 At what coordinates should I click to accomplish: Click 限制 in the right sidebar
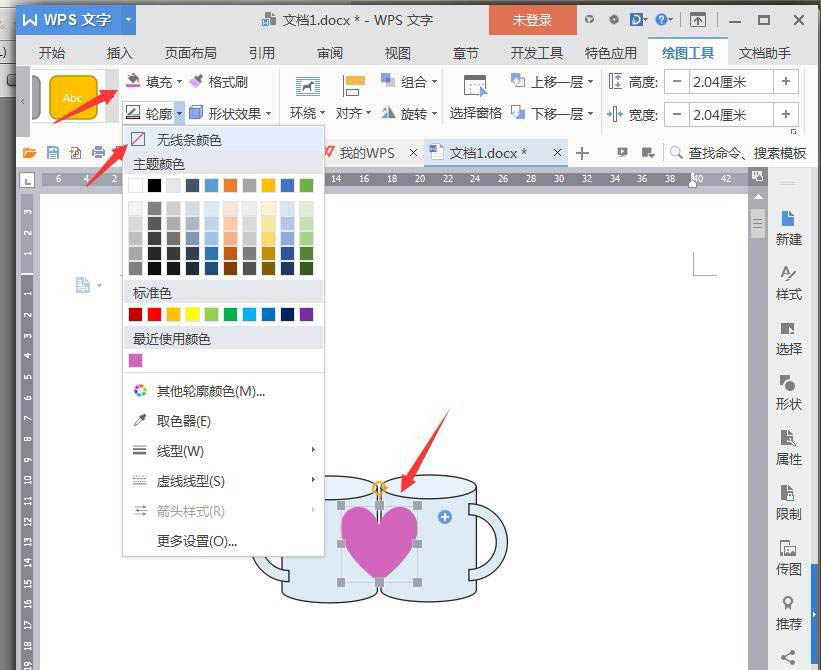tap(788, 502)
